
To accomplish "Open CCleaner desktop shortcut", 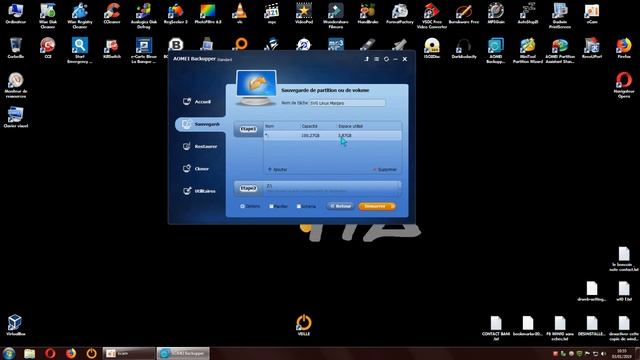I will click(x=112, y=13).
